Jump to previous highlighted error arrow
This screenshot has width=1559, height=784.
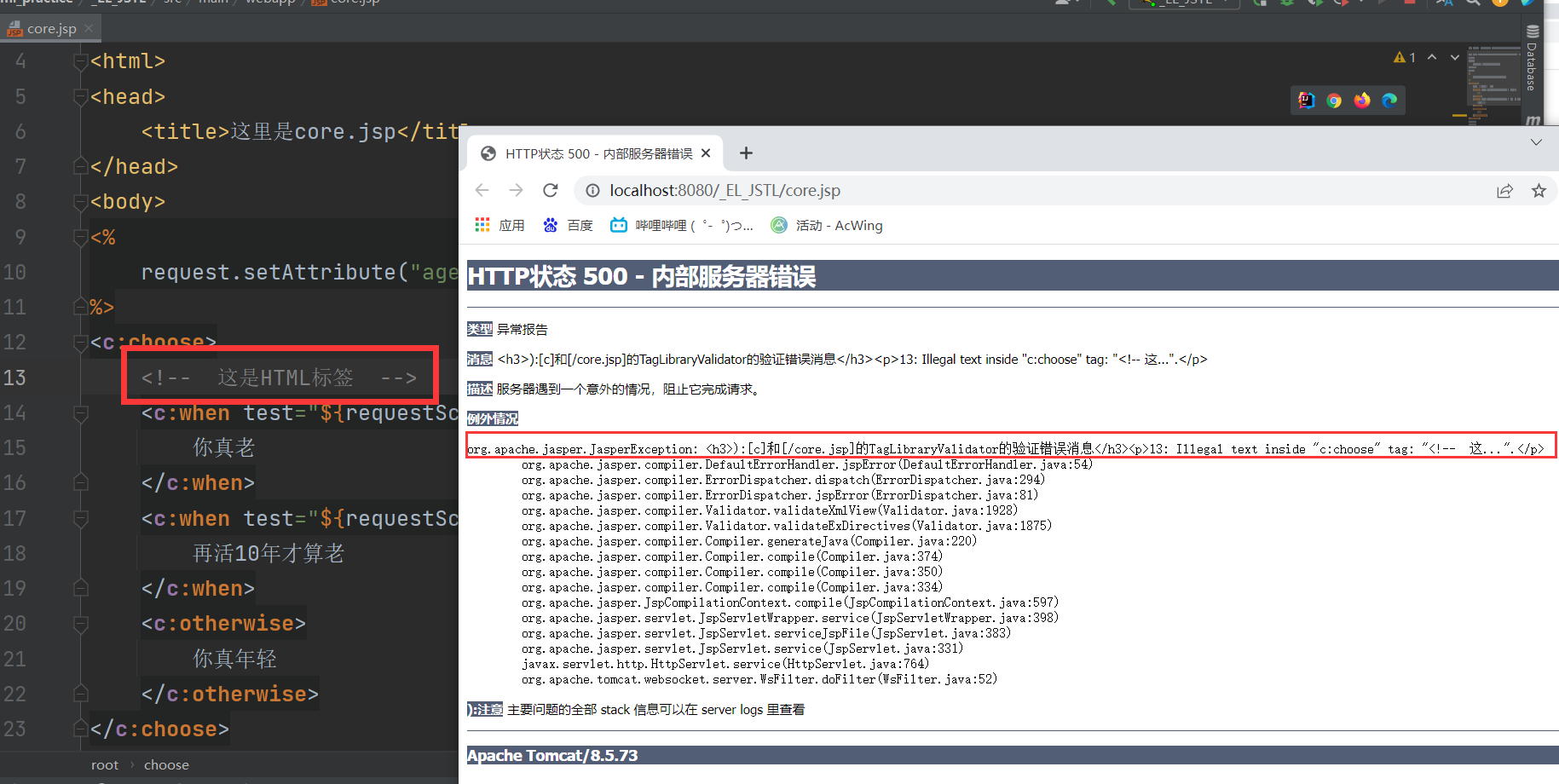pos(1432,57)
